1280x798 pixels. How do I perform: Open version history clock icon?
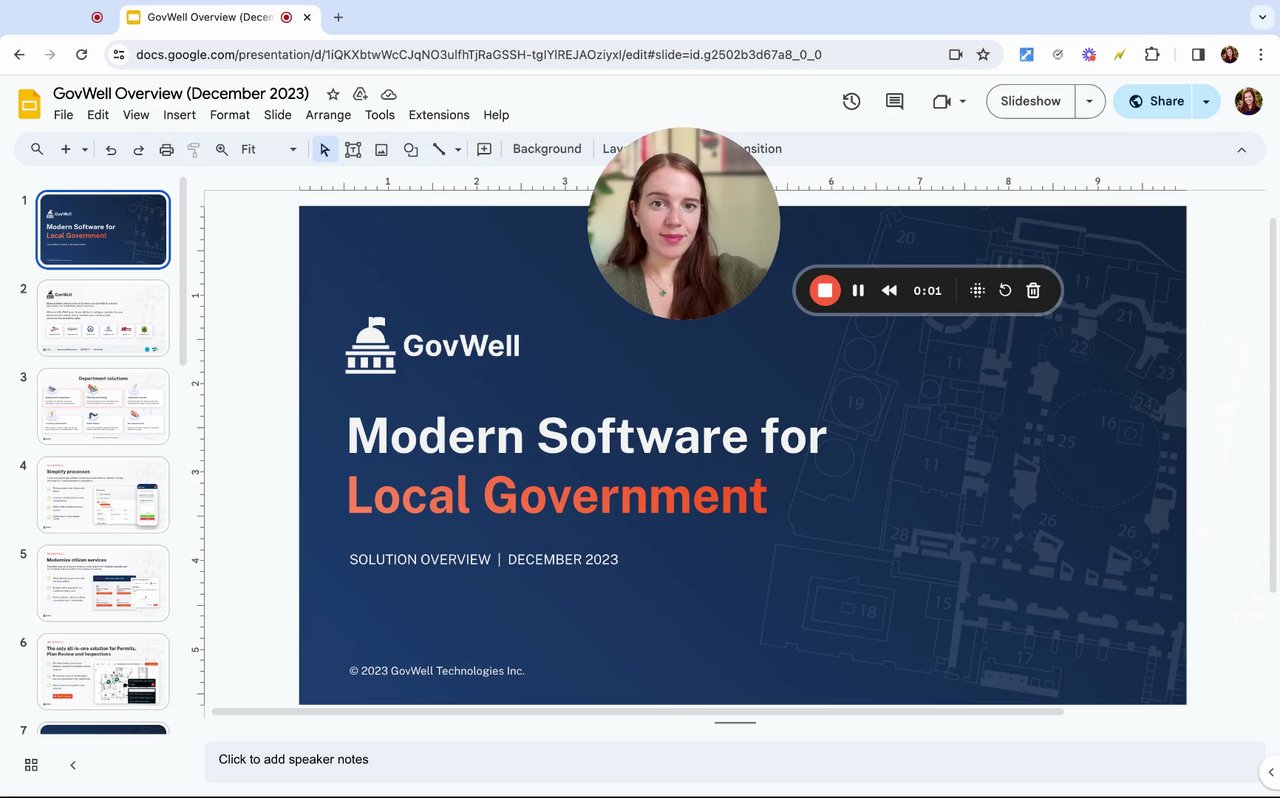[851, 101]
